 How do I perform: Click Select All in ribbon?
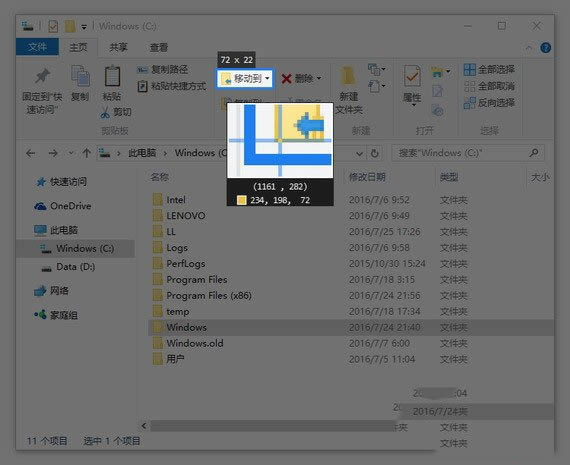489,69
